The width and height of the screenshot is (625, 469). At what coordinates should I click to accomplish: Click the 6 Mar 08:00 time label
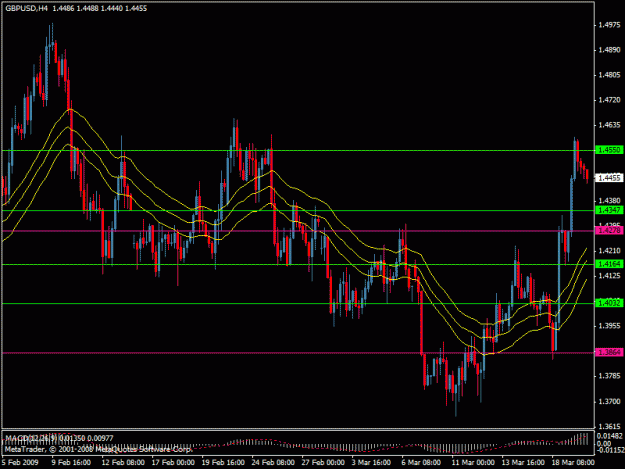[421, 462]
